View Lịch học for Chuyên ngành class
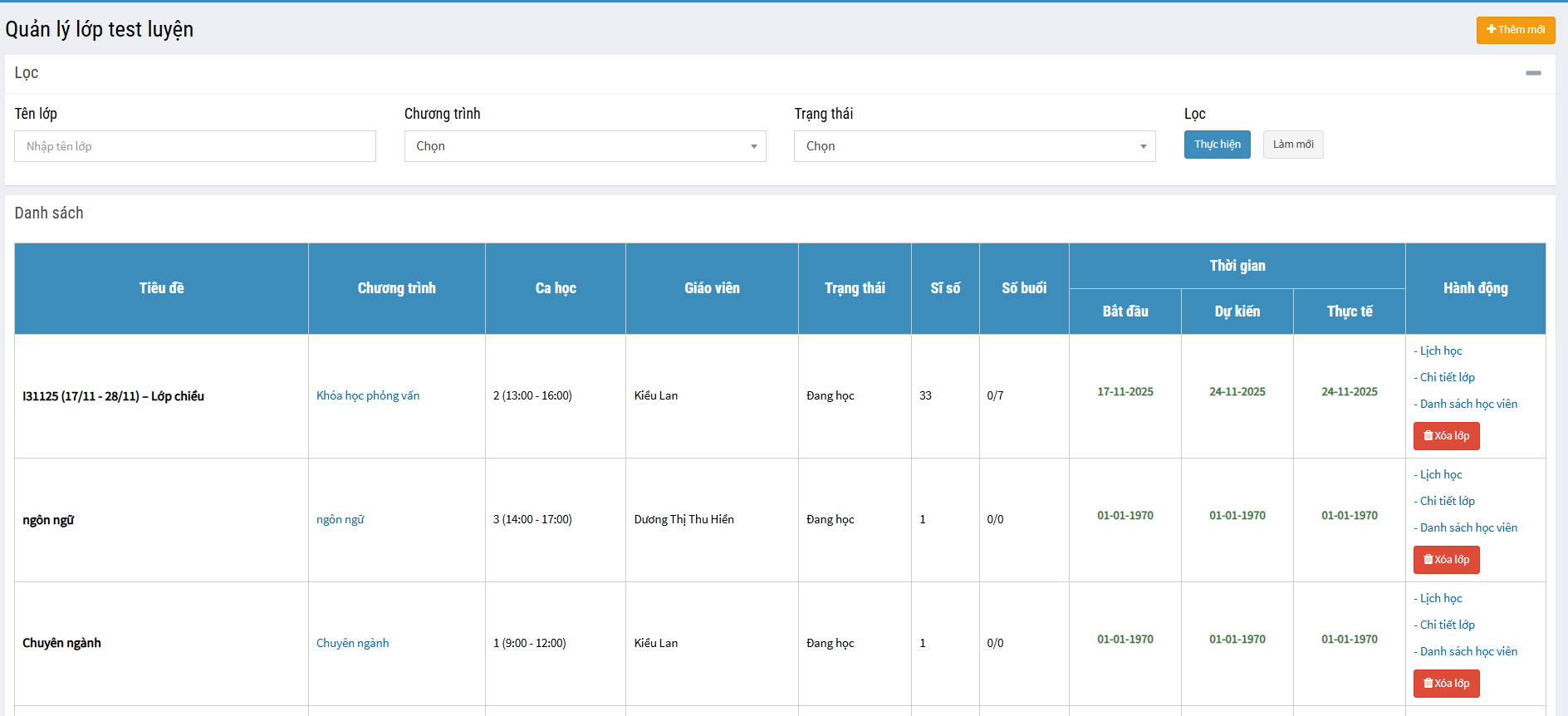 click(1441, 599)
